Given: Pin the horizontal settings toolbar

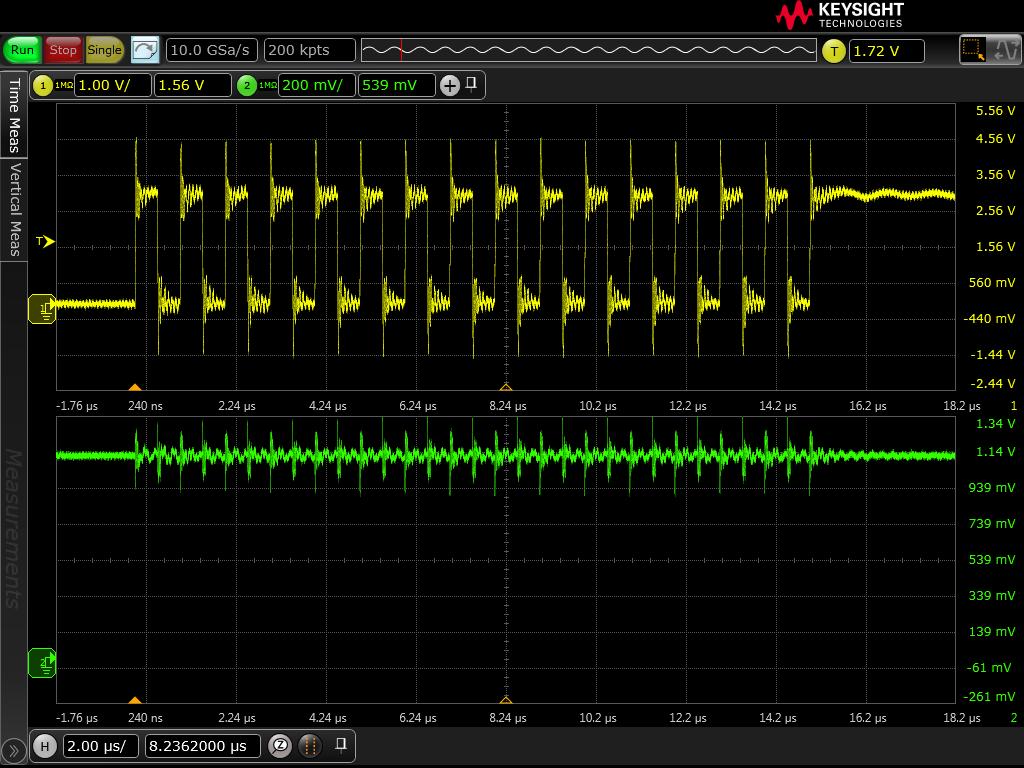Looking at the screenshot, I should [x=340, y=745].
